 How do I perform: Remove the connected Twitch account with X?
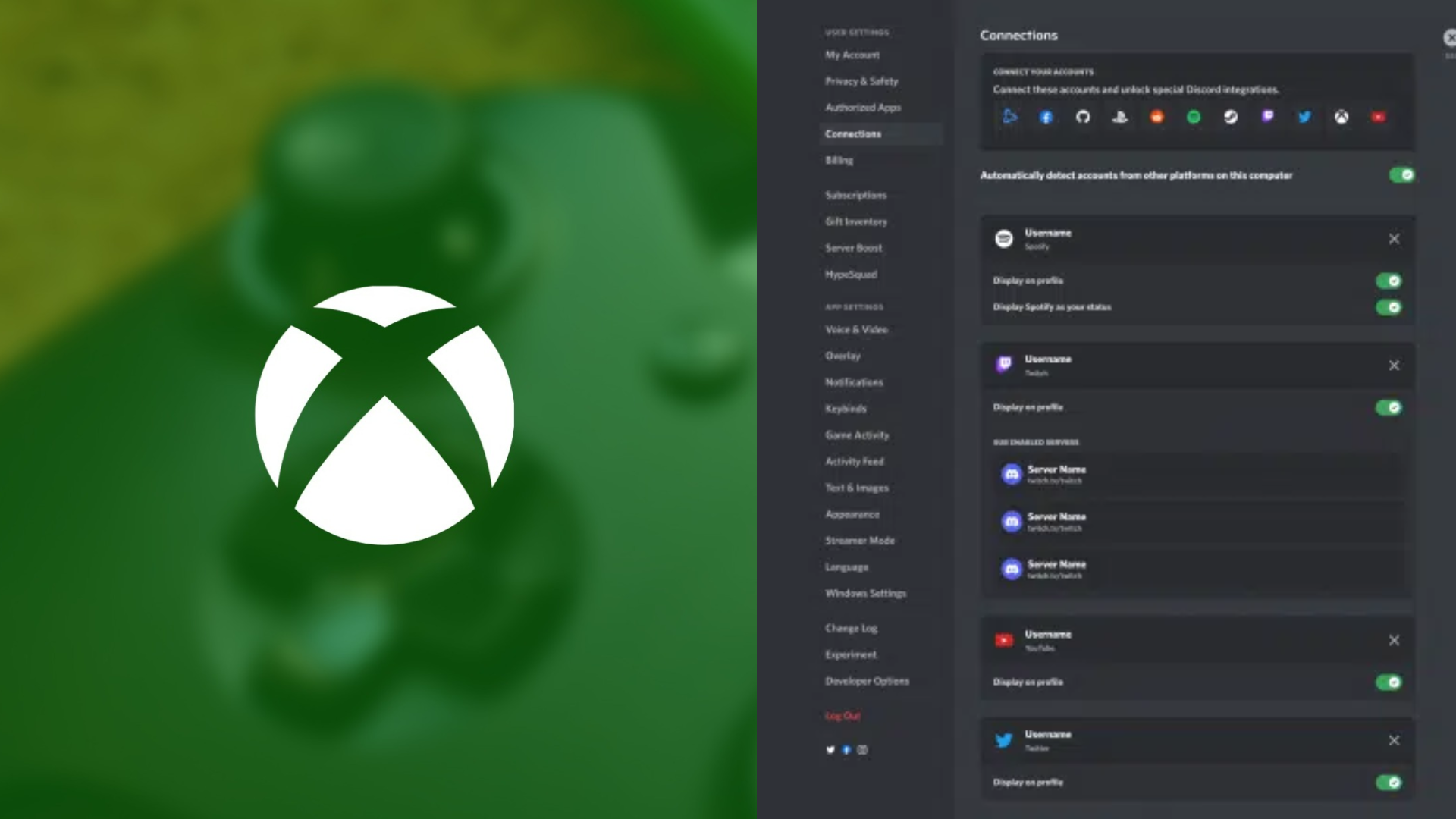pyautogui.click(x=1394, y=366)
